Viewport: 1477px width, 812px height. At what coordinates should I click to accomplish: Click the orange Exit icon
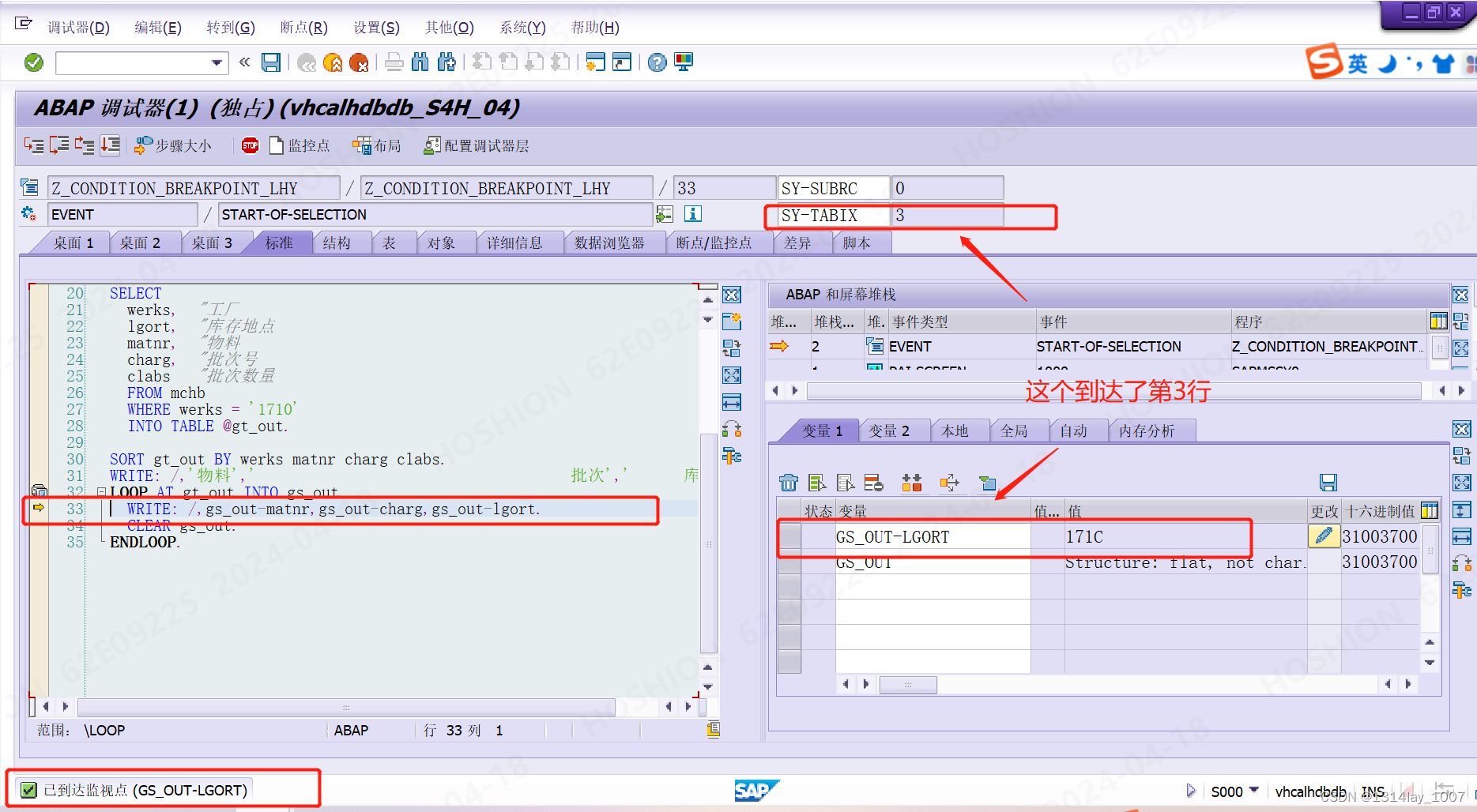click(x=333, y=62)
